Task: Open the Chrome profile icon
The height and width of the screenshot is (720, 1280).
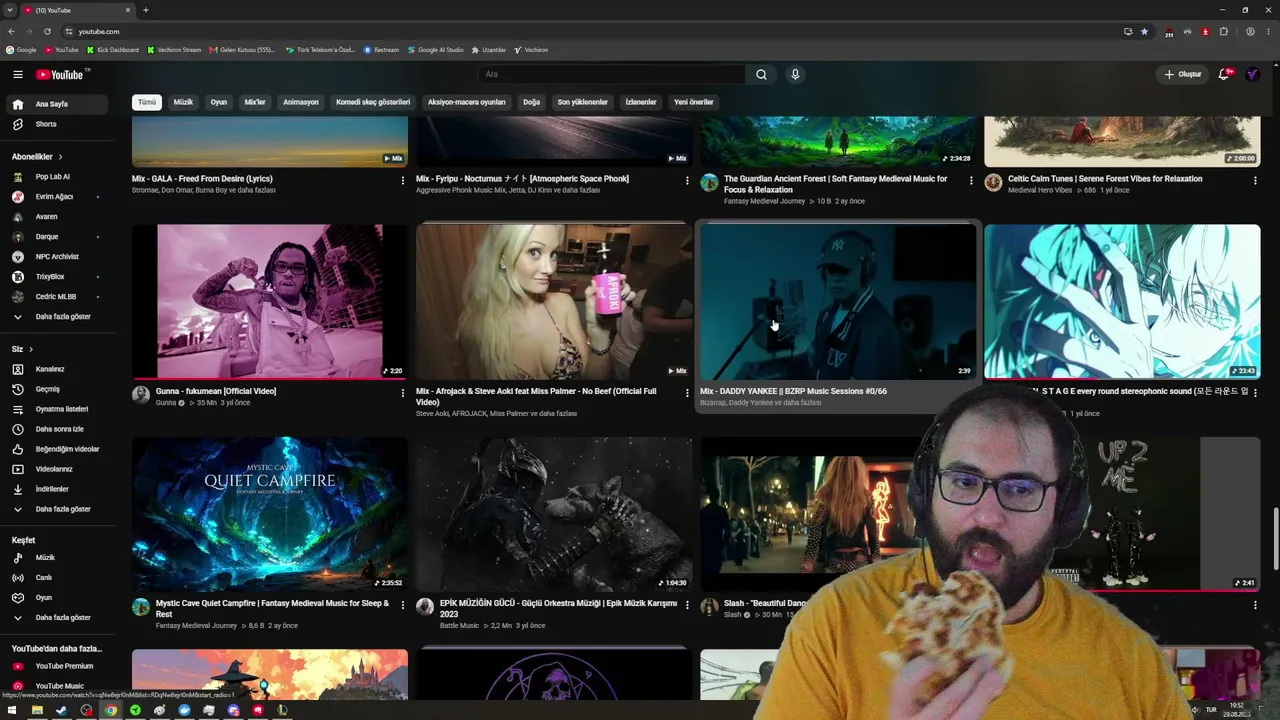Action: click(x=1250, y=31)
